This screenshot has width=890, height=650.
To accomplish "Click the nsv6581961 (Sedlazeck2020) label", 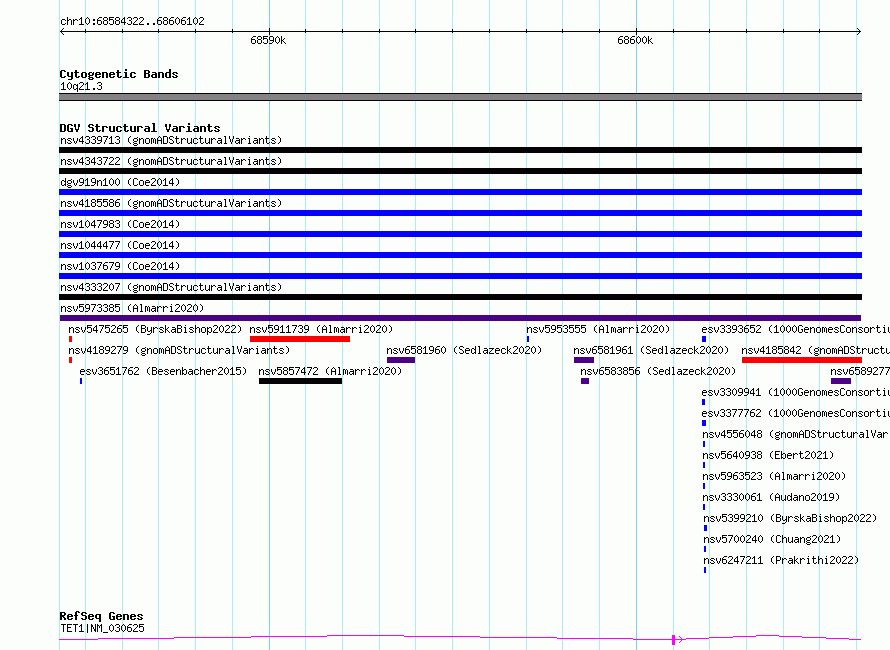I will click(651, 350).
